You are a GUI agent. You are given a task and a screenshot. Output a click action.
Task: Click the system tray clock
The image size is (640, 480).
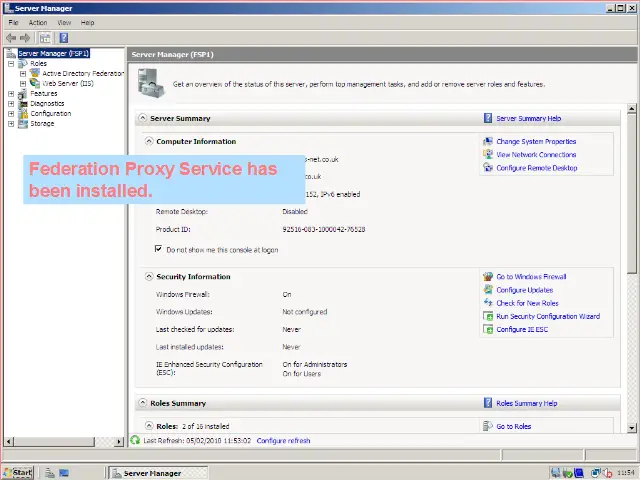626,473
